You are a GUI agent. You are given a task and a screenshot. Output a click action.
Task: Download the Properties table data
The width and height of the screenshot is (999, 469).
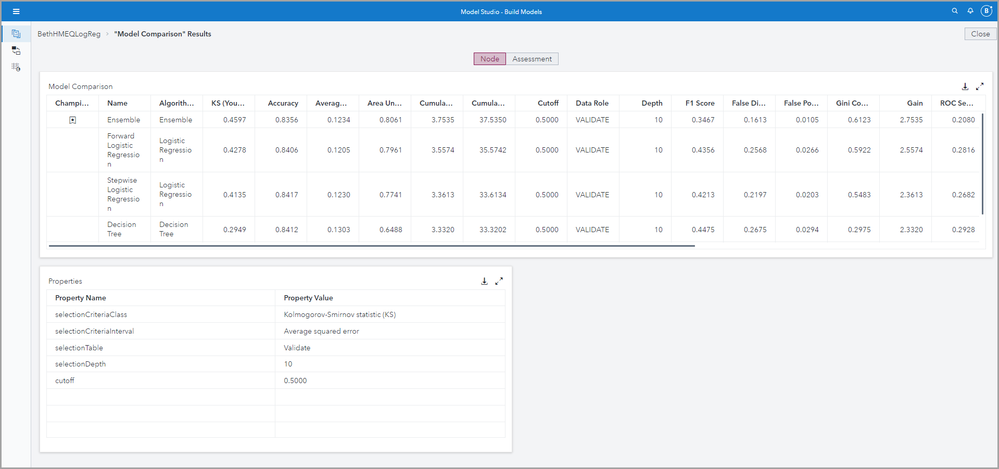click(x=484, y=281)
